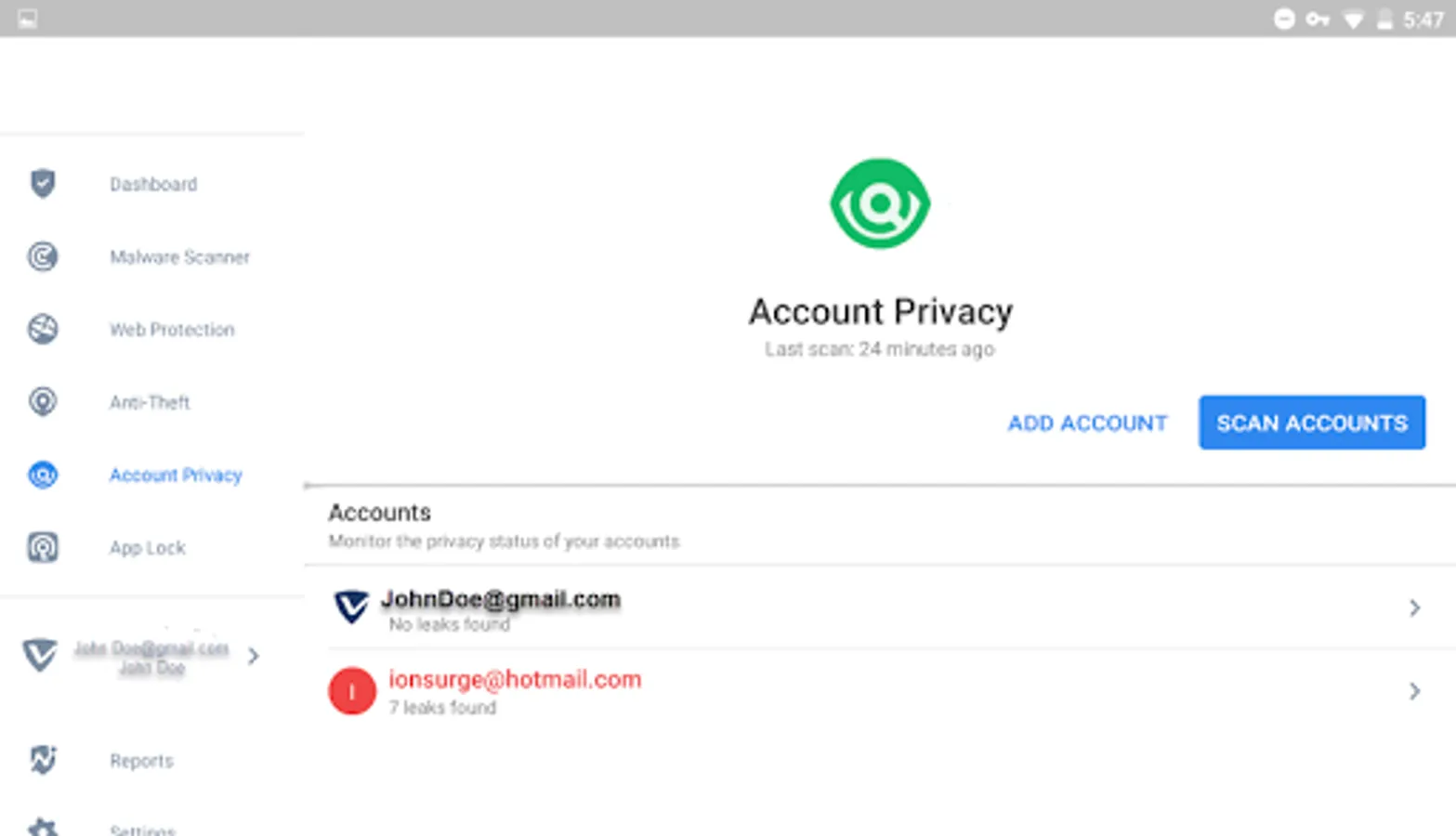Click the large green Account Privacy eye logo
Viewport: 1456px width, 836px height.
pyautogui.click(x=879, y=203)
